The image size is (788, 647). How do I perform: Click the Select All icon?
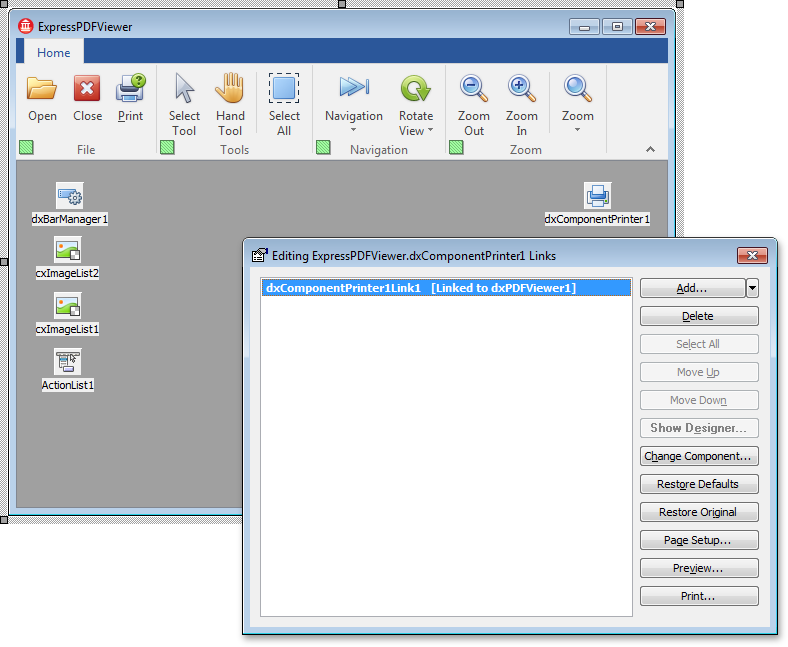[284, 89]
